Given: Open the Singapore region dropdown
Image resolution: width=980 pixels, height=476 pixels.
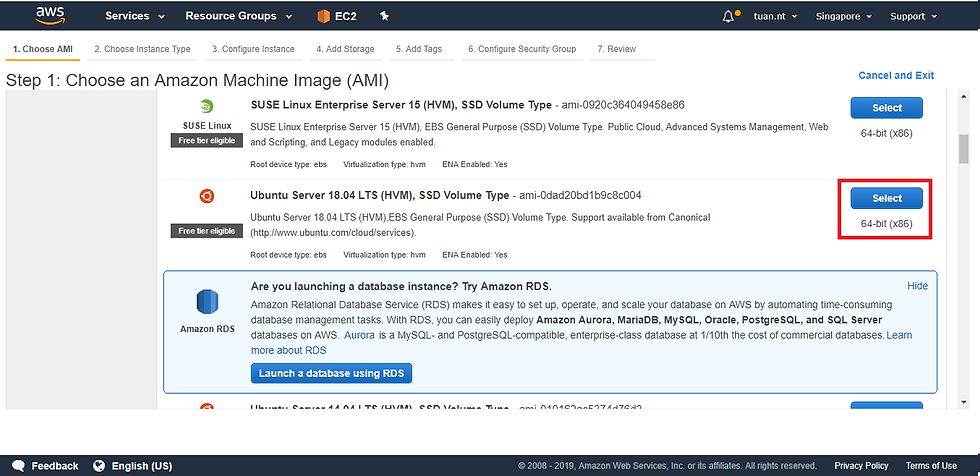Looking at the screenshot, I should point(844,16).
